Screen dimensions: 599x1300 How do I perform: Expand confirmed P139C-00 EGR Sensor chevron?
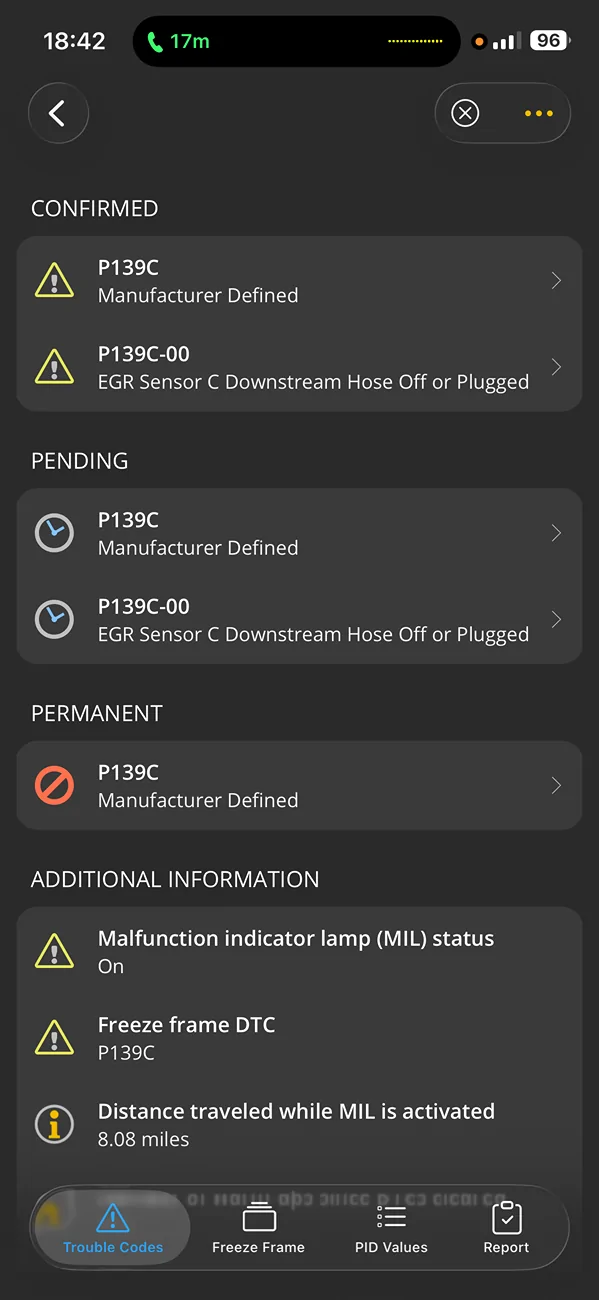556,367
